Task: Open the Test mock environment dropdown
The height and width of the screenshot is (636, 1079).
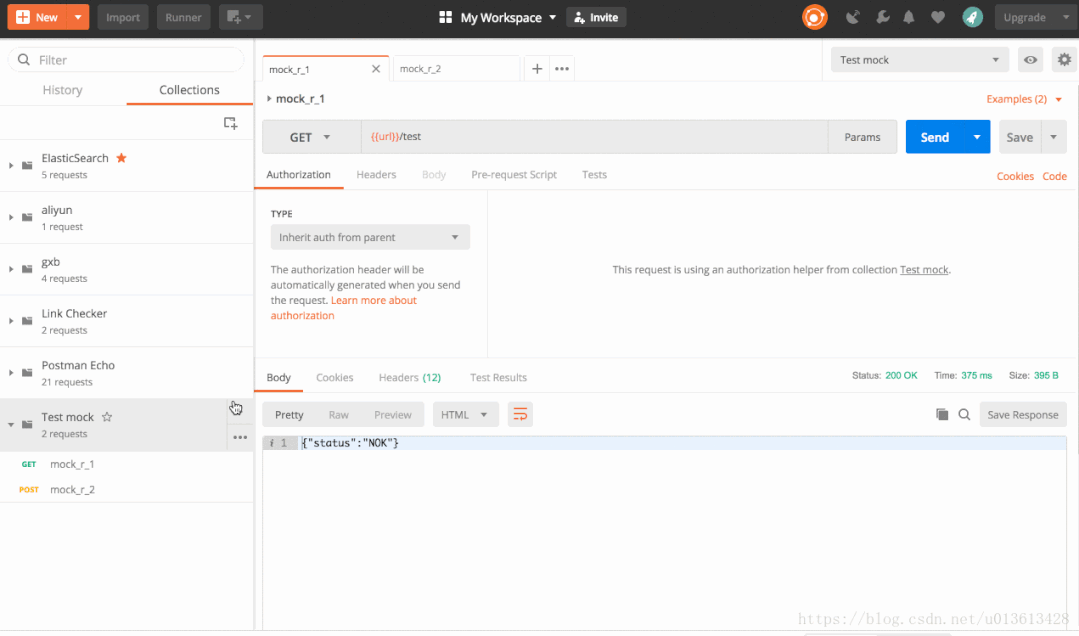Action: [919, 60]
